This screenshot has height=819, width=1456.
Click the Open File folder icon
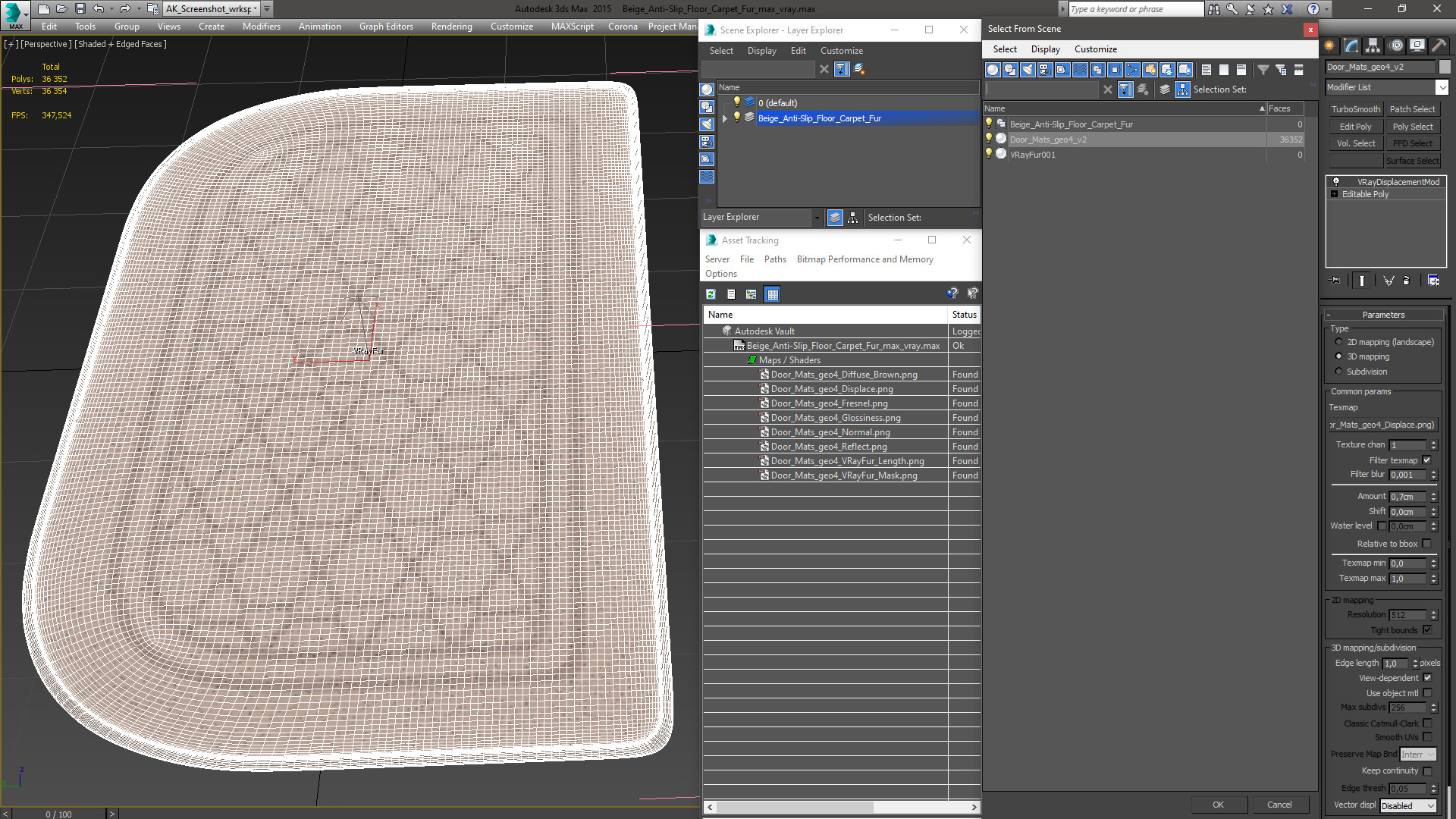61,9
